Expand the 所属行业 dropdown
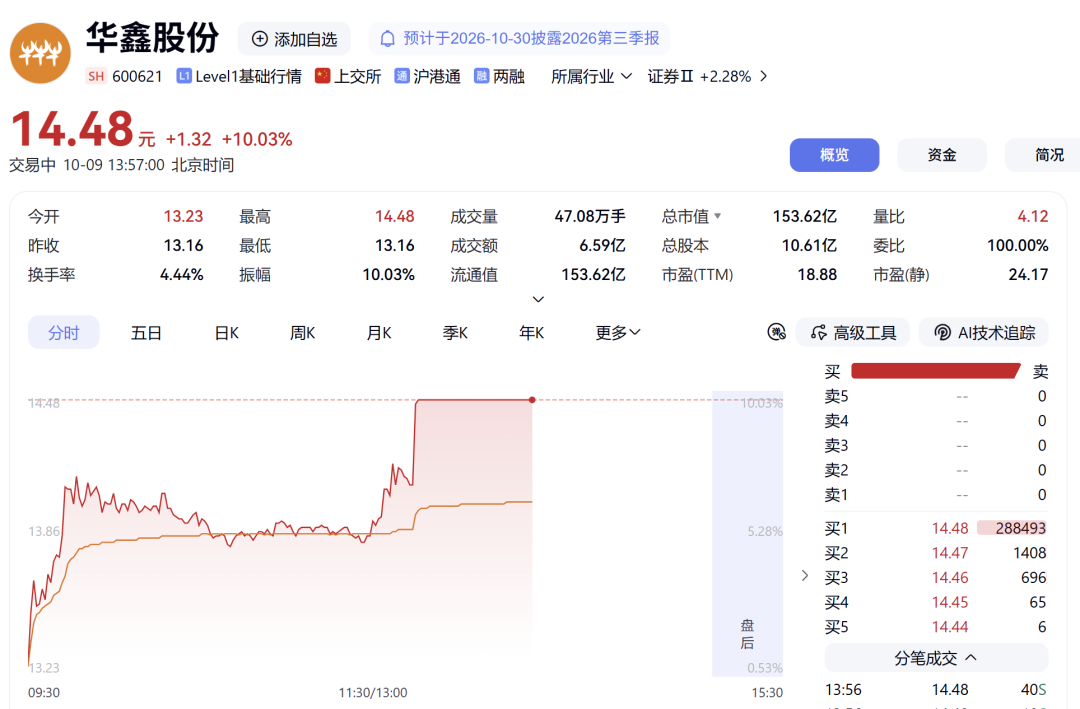The image size is (1080, 709). (591, 76)
